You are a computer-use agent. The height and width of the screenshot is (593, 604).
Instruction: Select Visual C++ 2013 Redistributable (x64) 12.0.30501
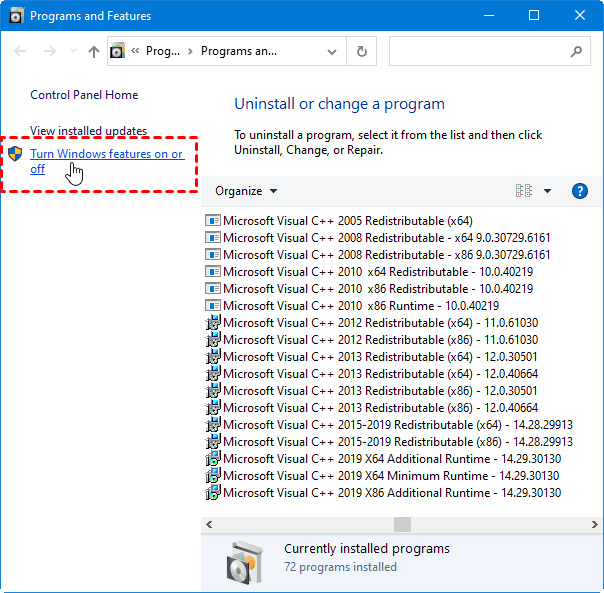tap(371, 356)
